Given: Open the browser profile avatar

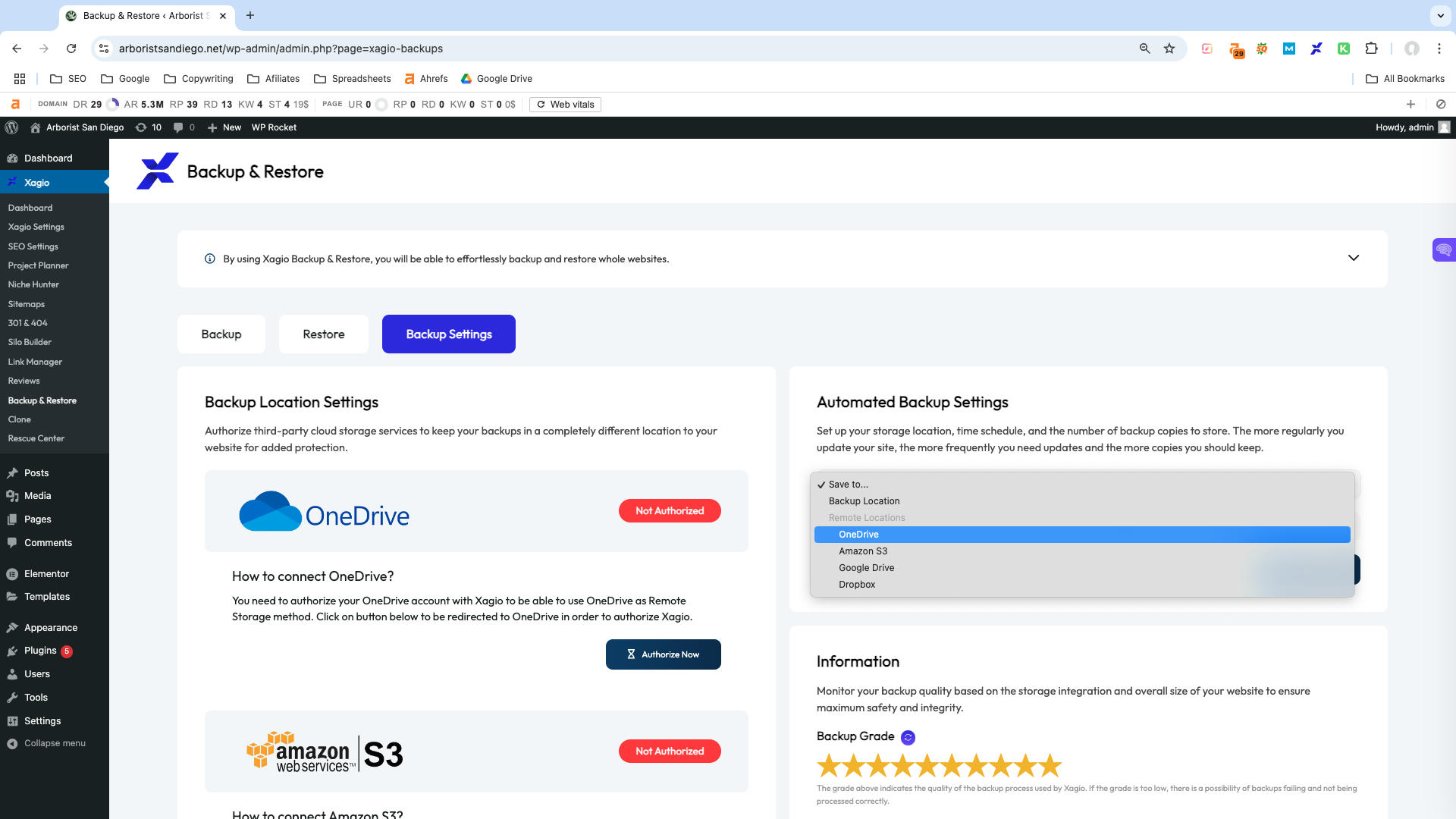Looking at the screenshot, I should (x=1412, y=49).
